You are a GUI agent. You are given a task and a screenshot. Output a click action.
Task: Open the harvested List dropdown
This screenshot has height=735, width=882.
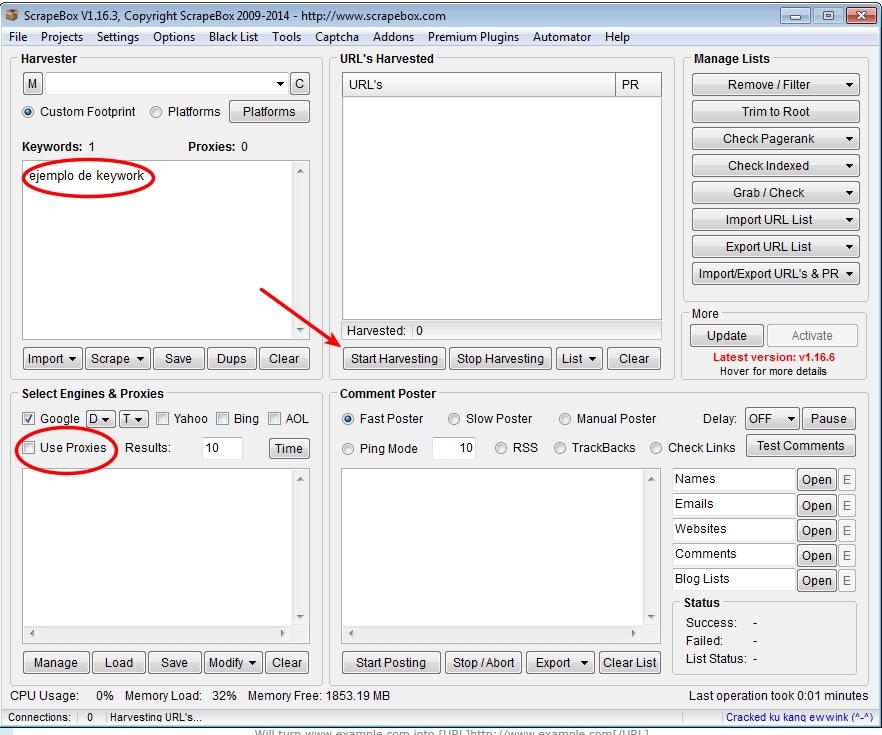pyautogui.click(x=579, y=358)
